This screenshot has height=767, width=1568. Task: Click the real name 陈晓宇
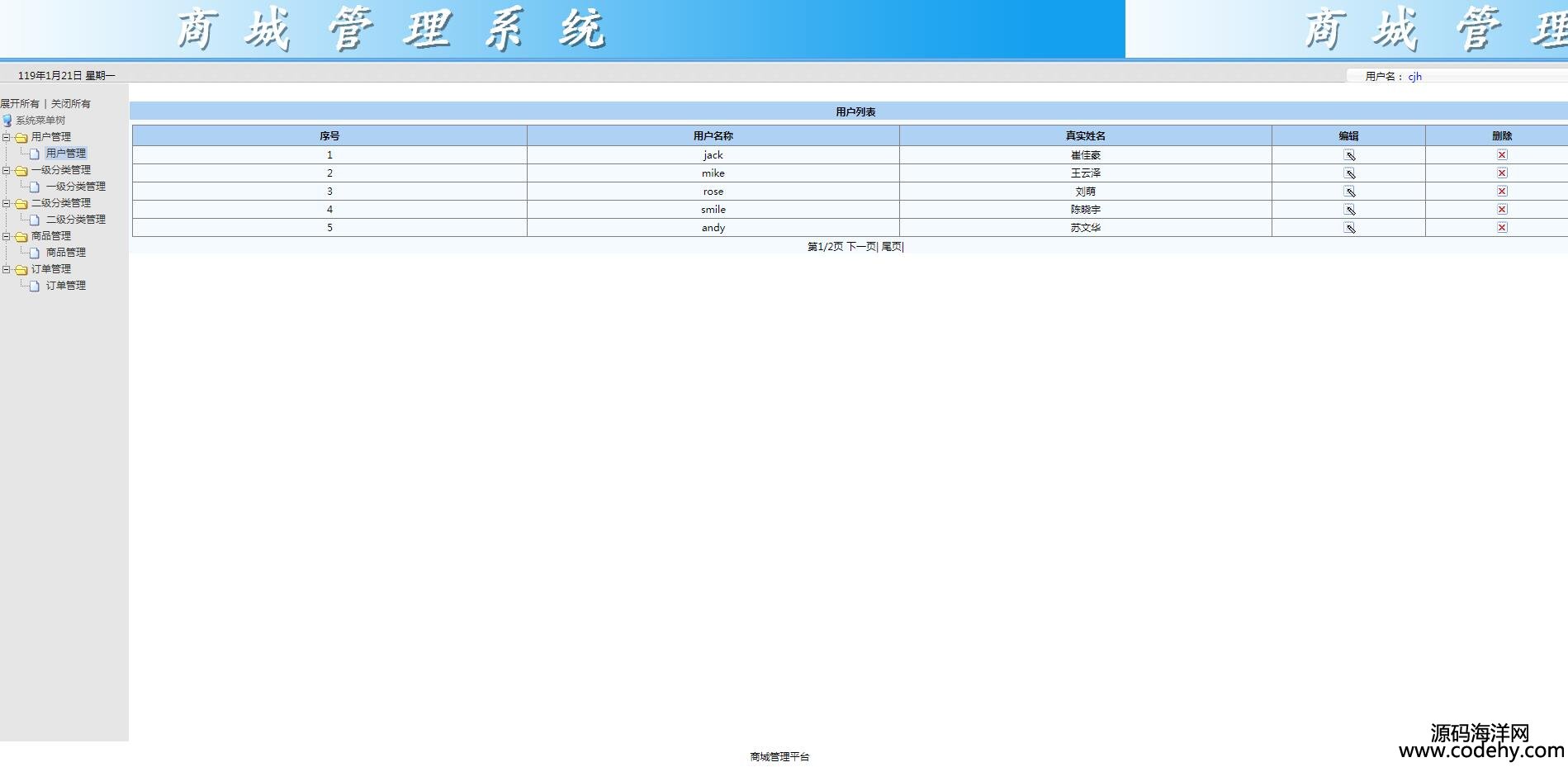[1086, 210]
